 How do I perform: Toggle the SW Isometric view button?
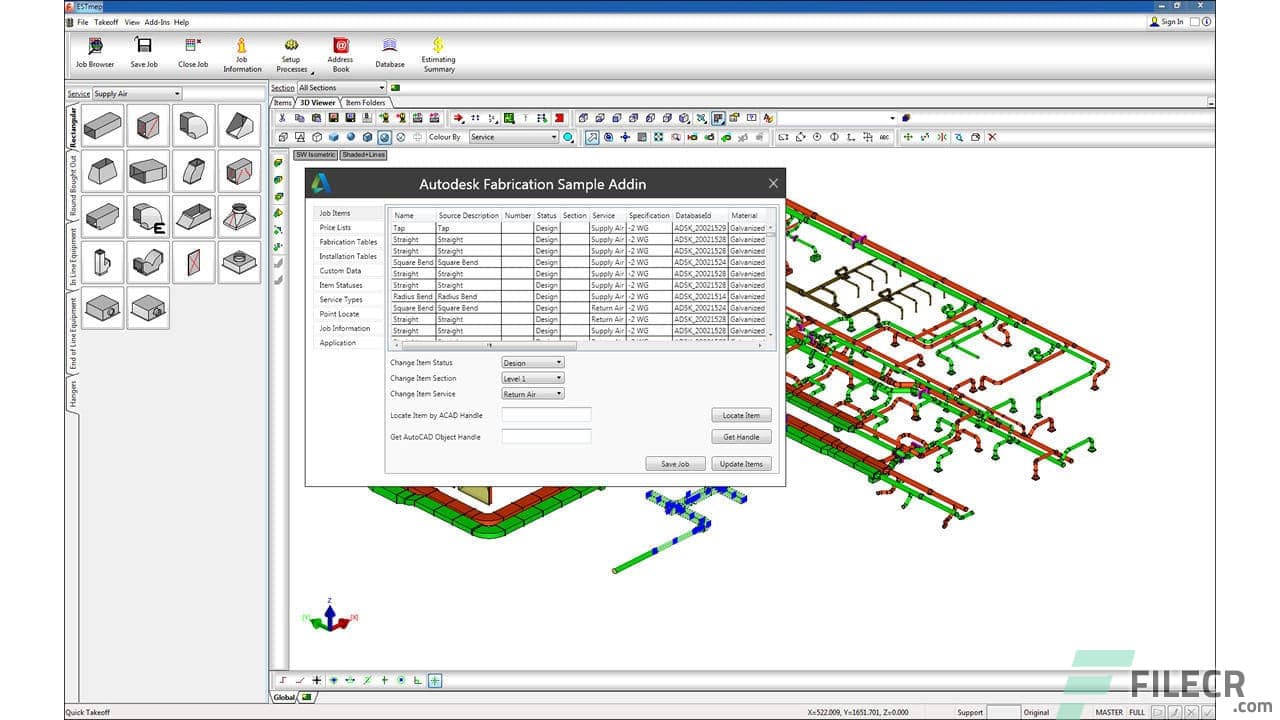[317, 155]
